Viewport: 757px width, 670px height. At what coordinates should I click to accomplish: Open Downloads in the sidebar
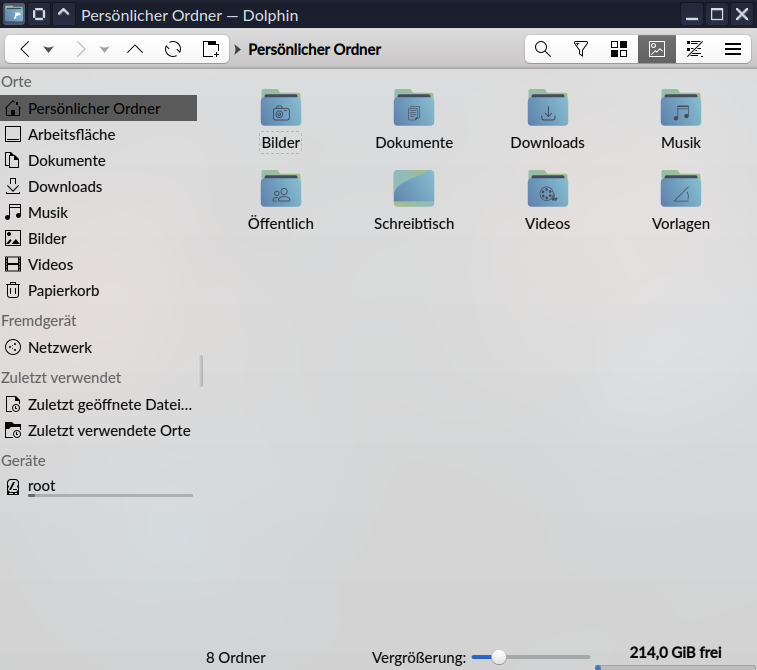coord(98,186)
